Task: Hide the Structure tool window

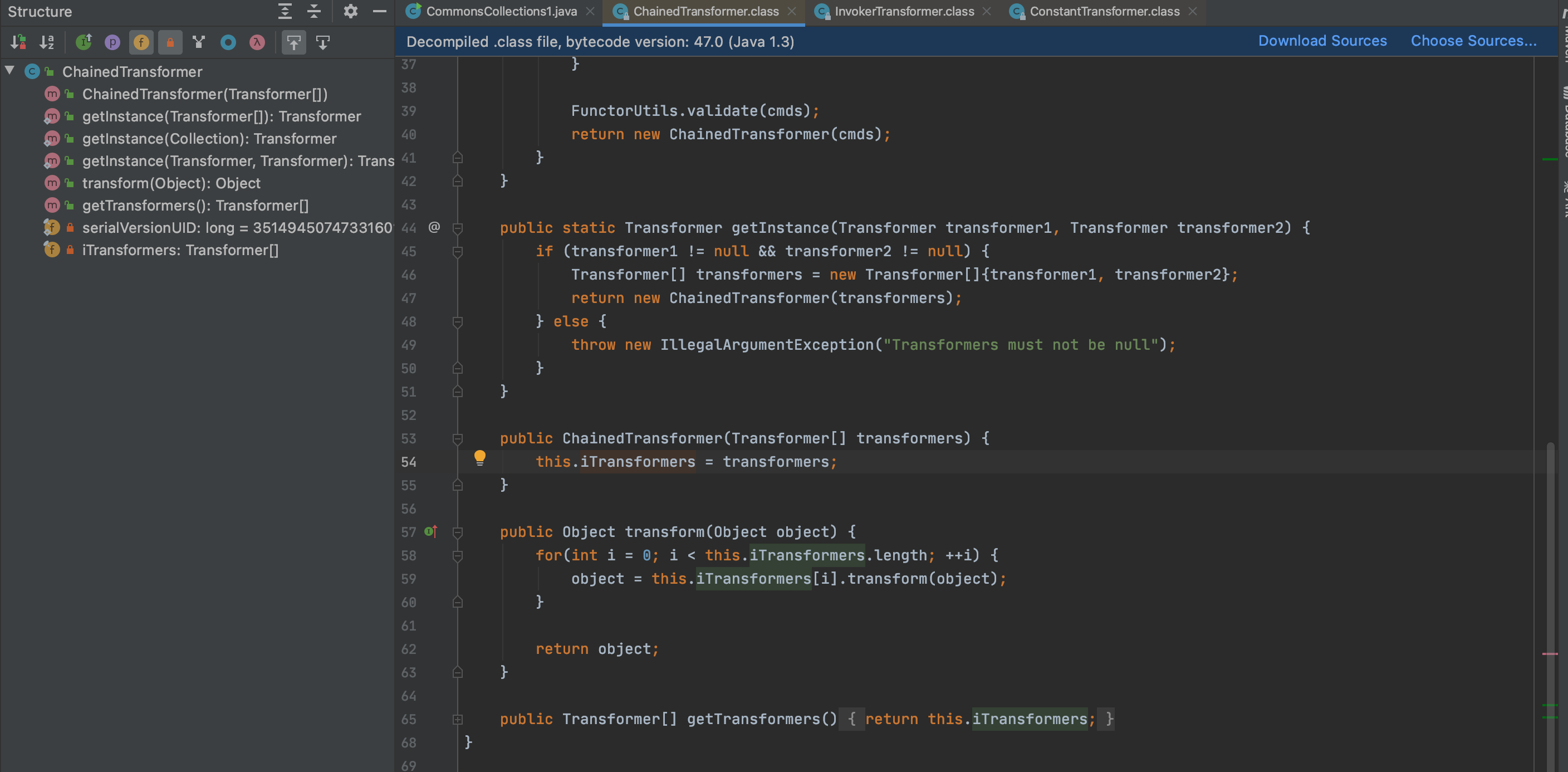Action: click(x=380, y=11)
